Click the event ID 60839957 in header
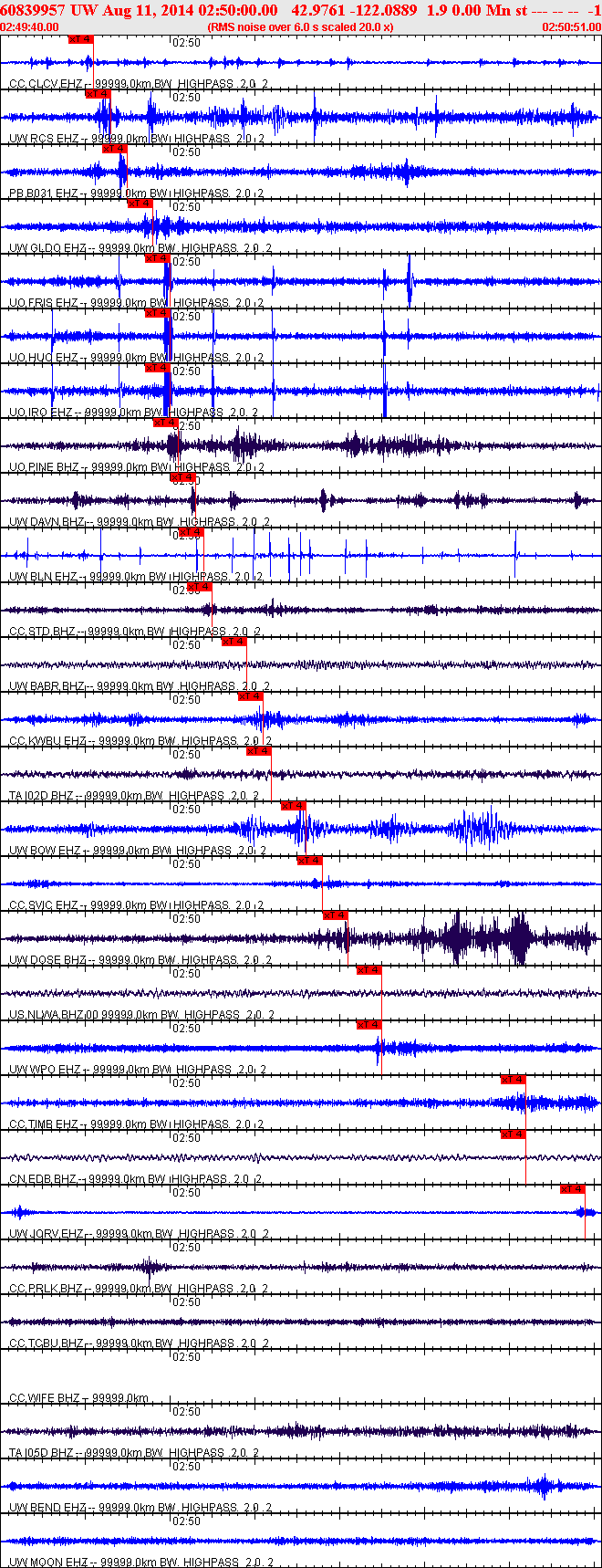The width and height of the screenshot is (602, 1568). coord(33,10)
